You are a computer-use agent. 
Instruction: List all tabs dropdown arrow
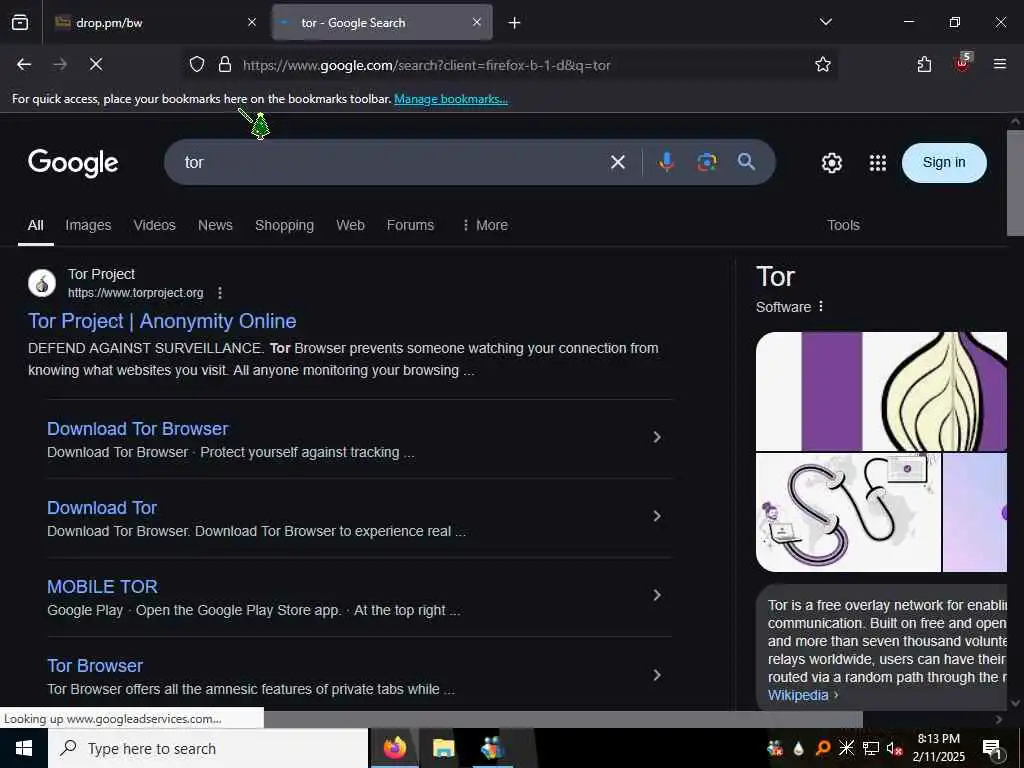pos(825,22)
